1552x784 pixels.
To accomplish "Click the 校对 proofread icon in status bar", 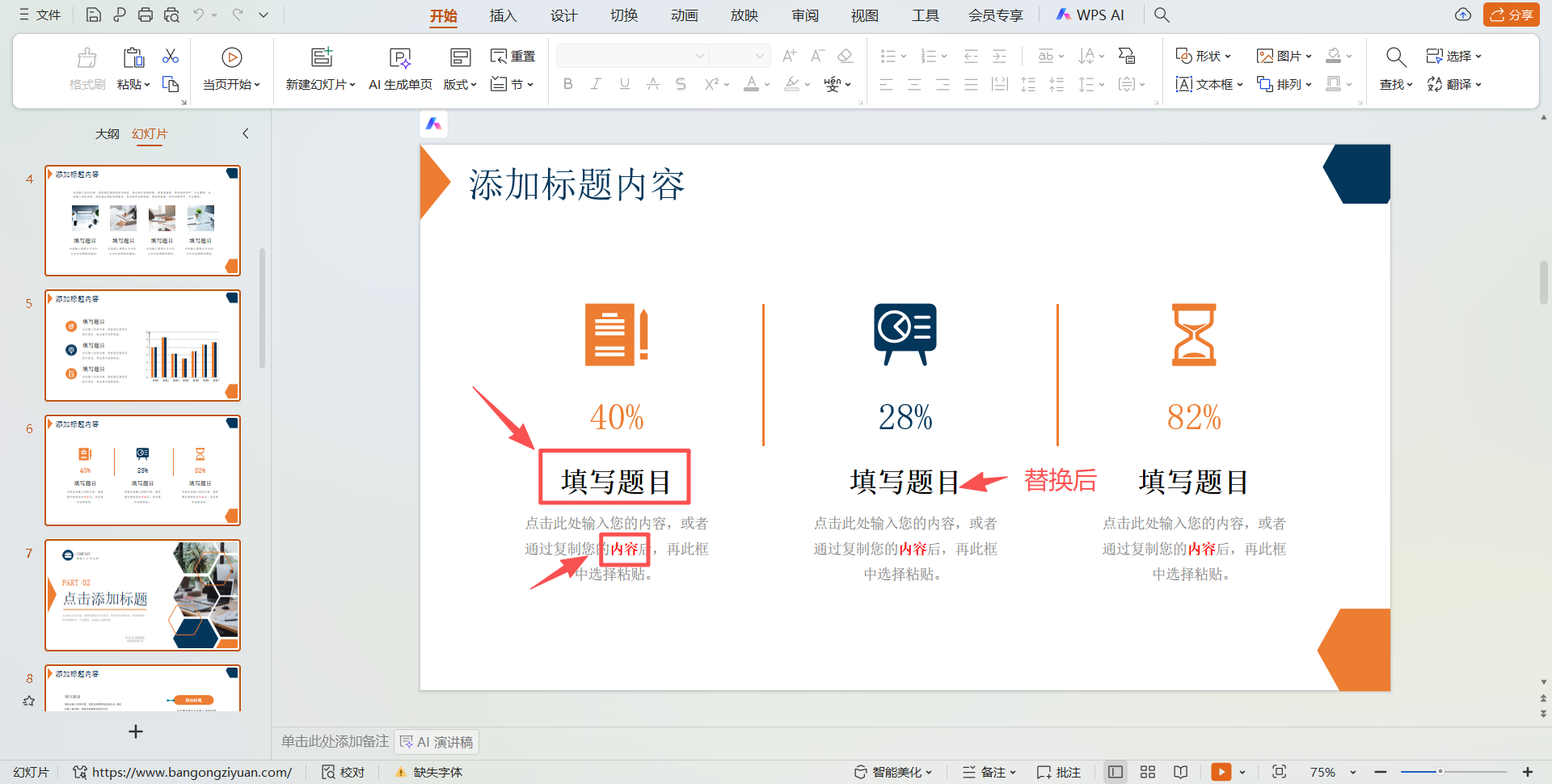I will tap(342, 772).
